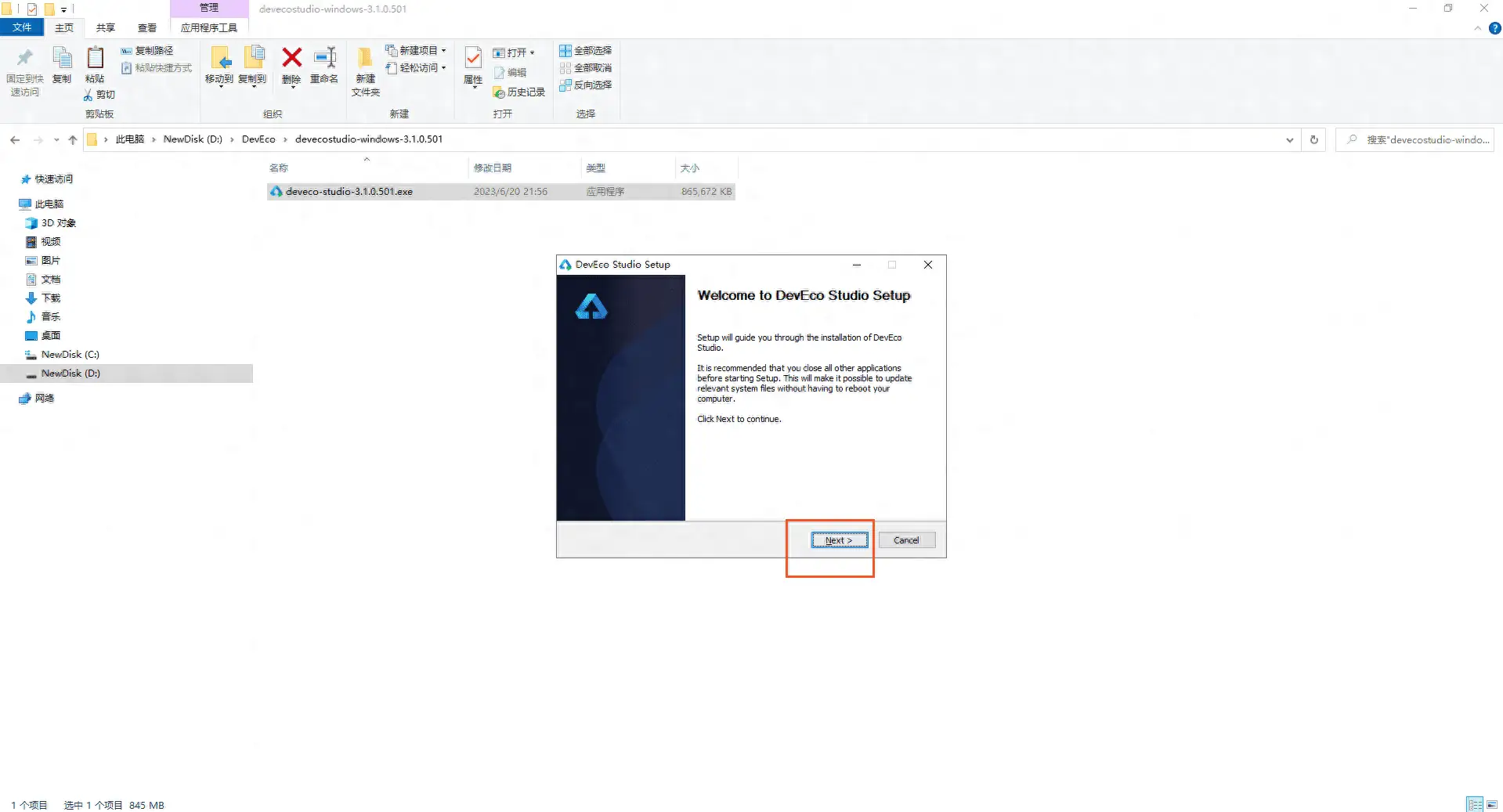Click the Paste clipboard icon
The image size is (1503, 812).
tap(95, 59)
